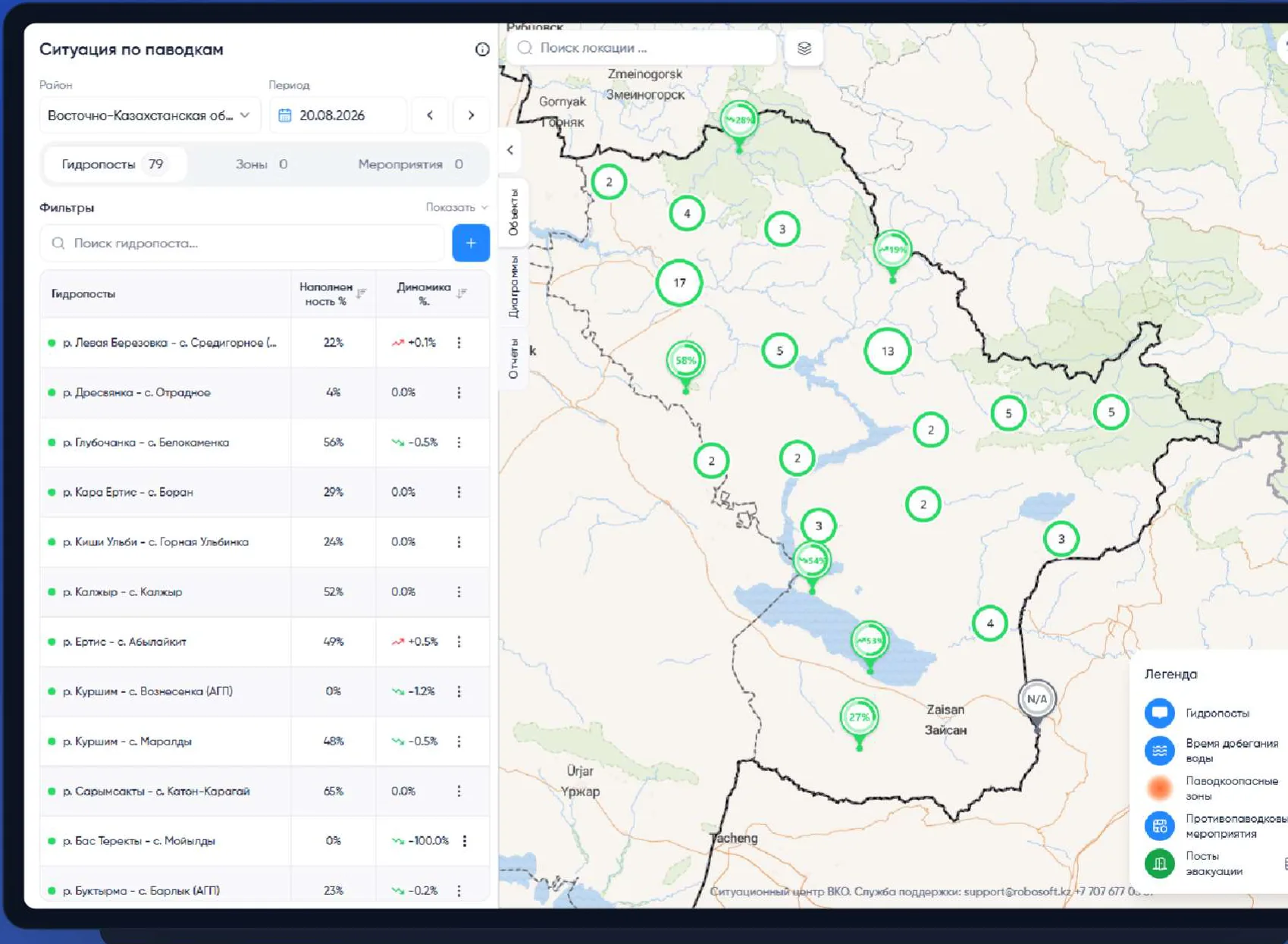Select row р. Глубочанка – с. Белокаменка
Image resolution: width=1288 pixels, height=944 pixels.
[x=265, y=442]
